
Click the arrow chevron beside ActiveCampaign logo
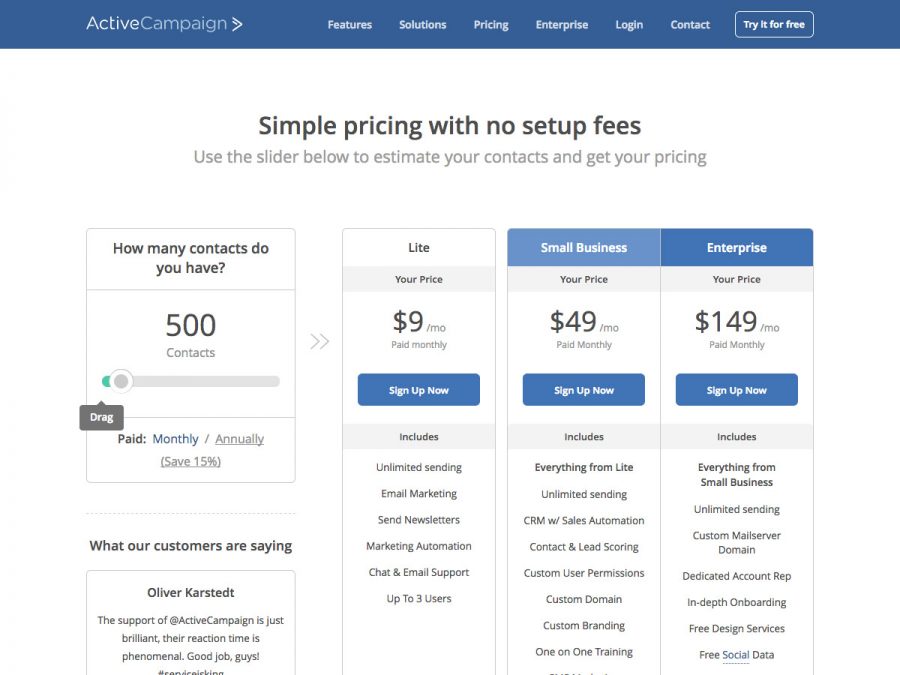click(239, 24)
